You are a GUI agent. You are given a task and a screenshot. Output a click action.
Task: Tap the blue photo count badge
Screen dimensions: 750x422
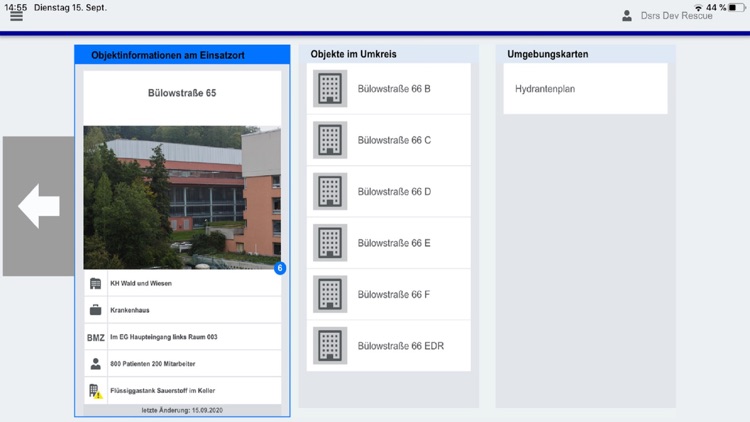point(280,268)
